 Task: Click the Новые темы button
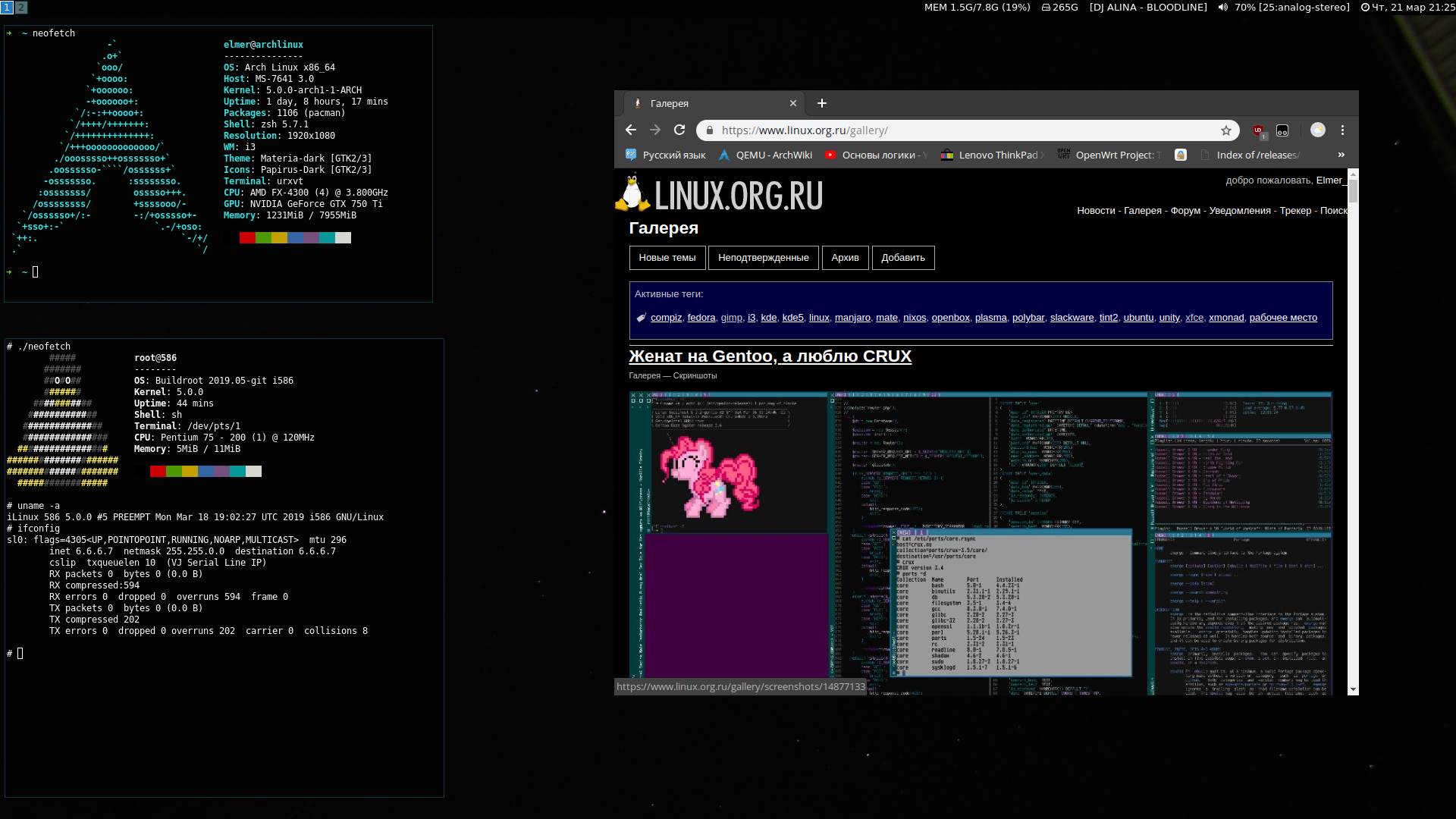(667, 258)
